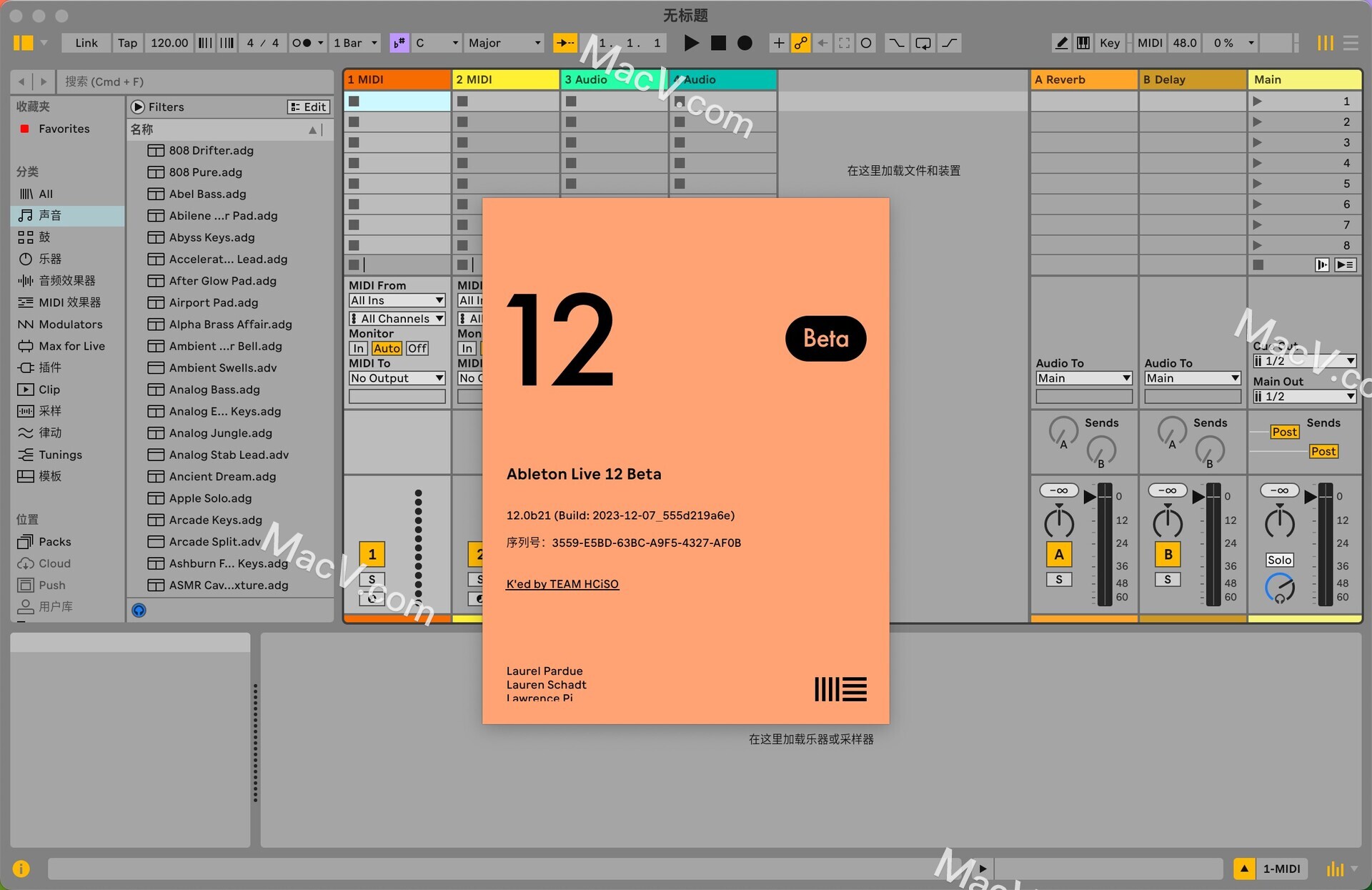Click the Edit filters button
The image size is (1372, 890).
click(x=308, y=107)
